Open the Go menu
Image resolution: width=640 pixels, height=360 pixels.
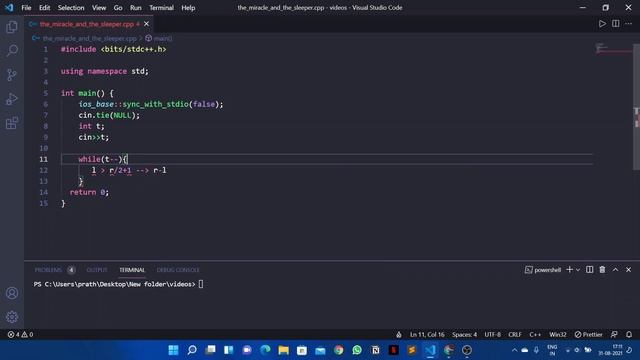(118, 8)
